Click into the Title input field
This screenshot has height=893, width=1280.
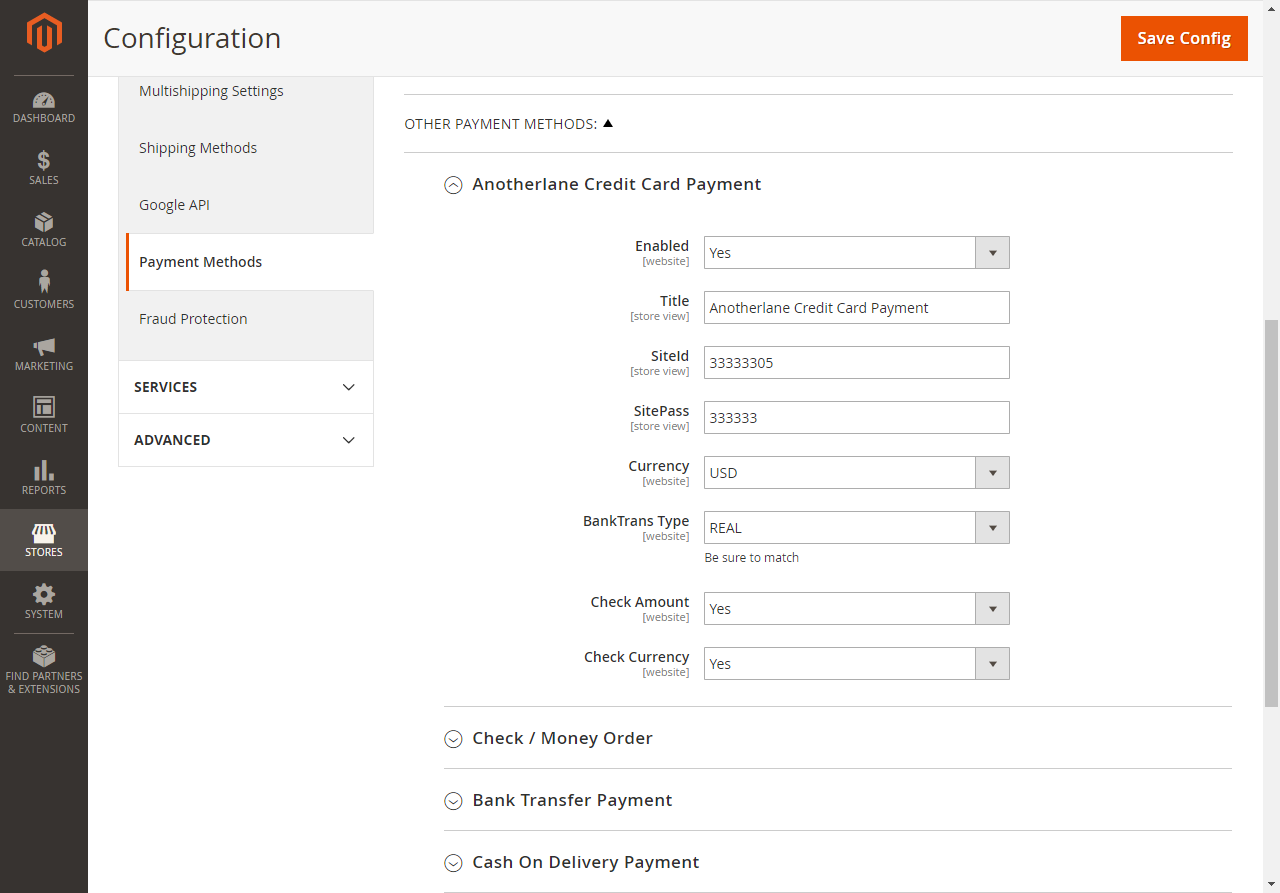(857, 308)
